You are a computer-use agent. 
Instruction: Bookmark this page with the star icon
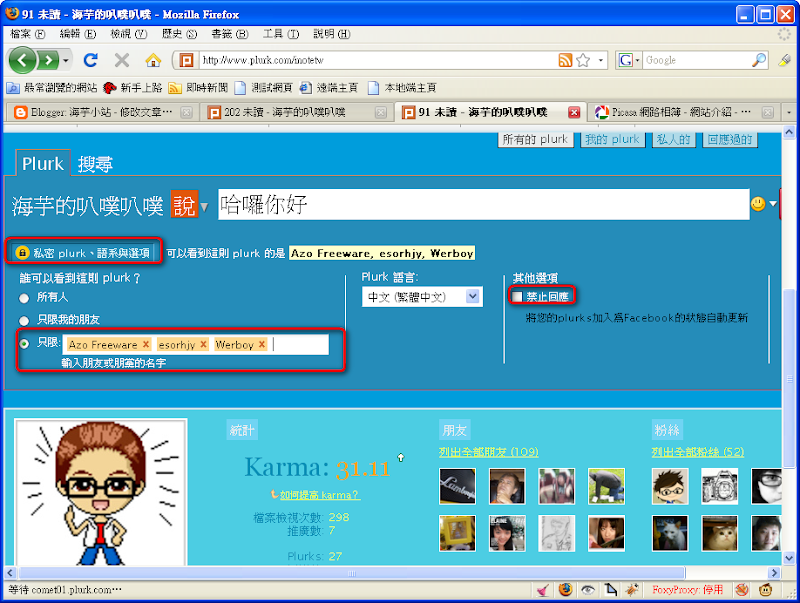pos(583,60)
